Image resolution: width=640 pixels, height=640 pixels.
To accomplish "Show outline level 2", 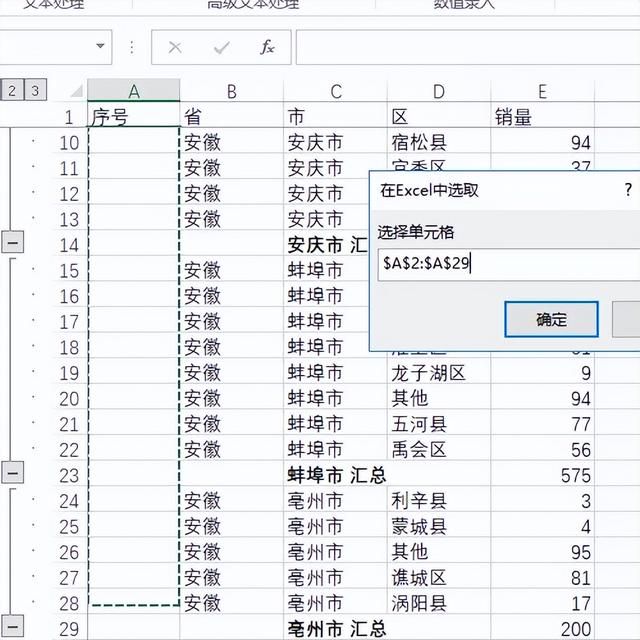I will click(12, 90).
